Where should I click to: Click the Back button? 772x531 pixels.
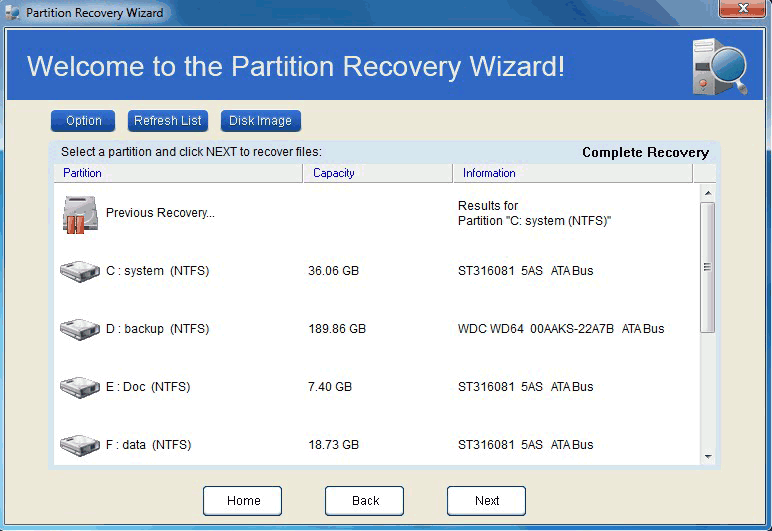pyautogui.click(x=364, y=501)
